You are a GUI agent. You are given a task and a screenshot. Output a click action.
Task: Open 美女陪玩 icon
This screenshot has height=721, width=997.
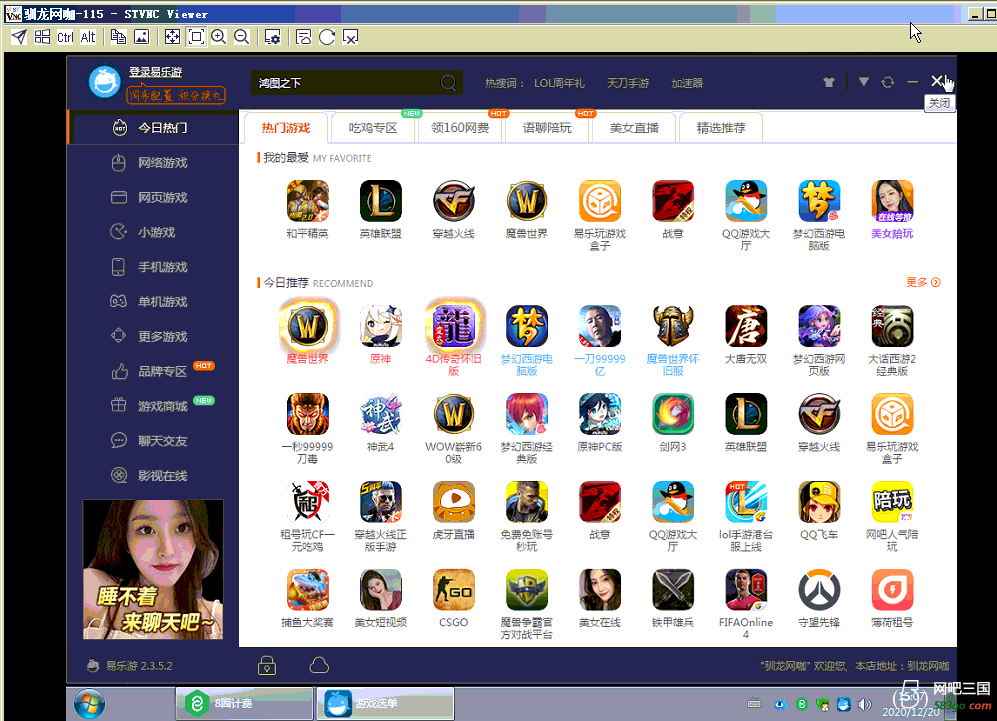click(892, 201)
